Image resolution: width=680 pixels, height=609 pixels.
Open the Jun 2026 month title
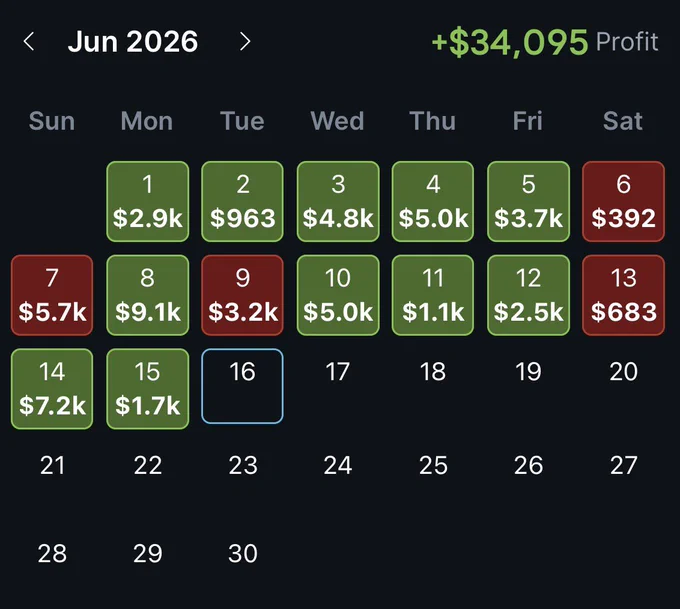133,42
